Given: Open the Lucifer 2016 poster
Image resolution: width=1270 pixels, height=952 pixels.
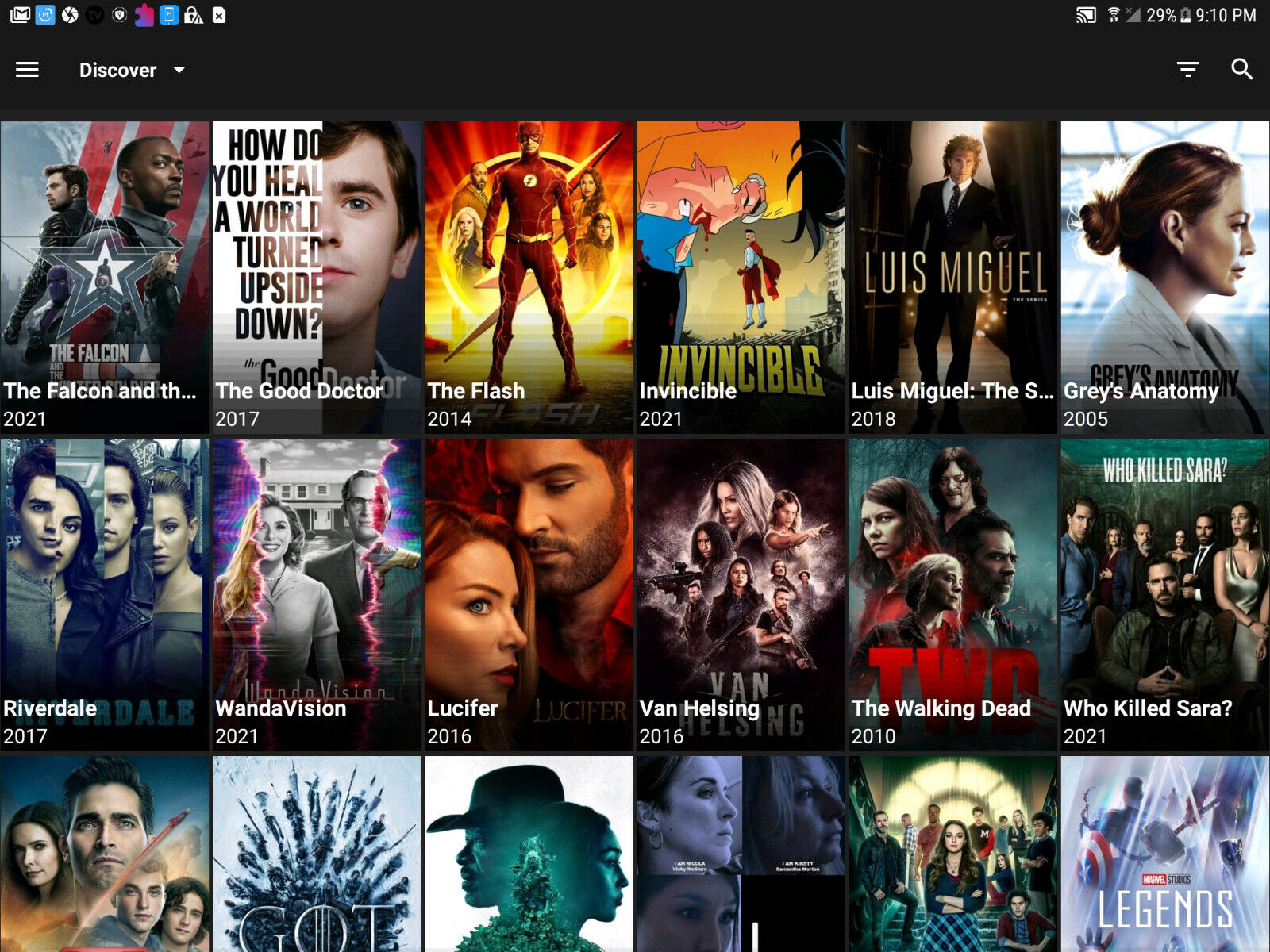Looking at the screenshot, I should [x=529, y=594].
